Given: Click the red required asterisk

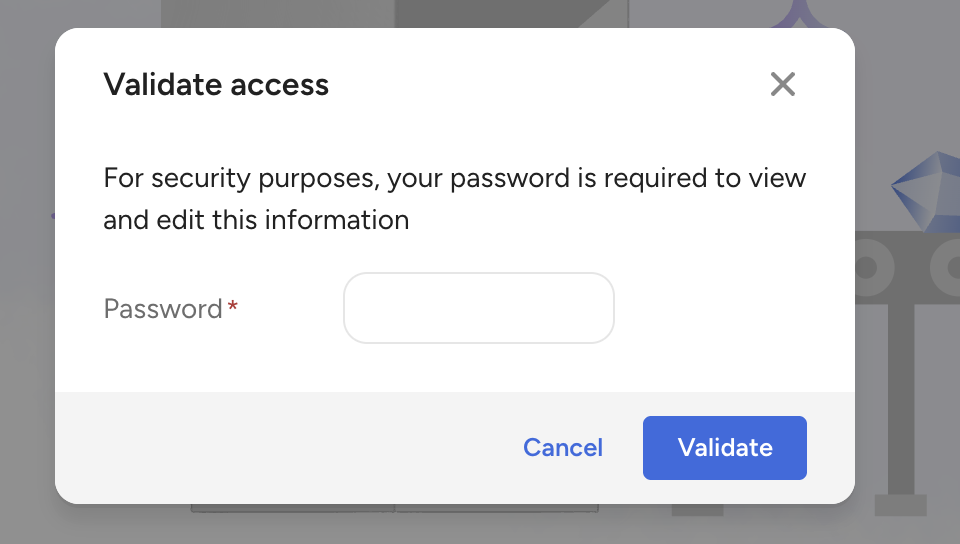Looking at the screenshot, I should (x=233, y=308).
